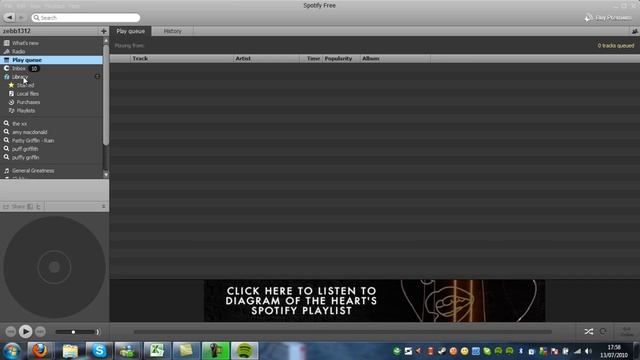Toggle the people sidebar icon
The width and height of the screenshot is (640, 360).
pyautogui.click(x=635, y=31)
